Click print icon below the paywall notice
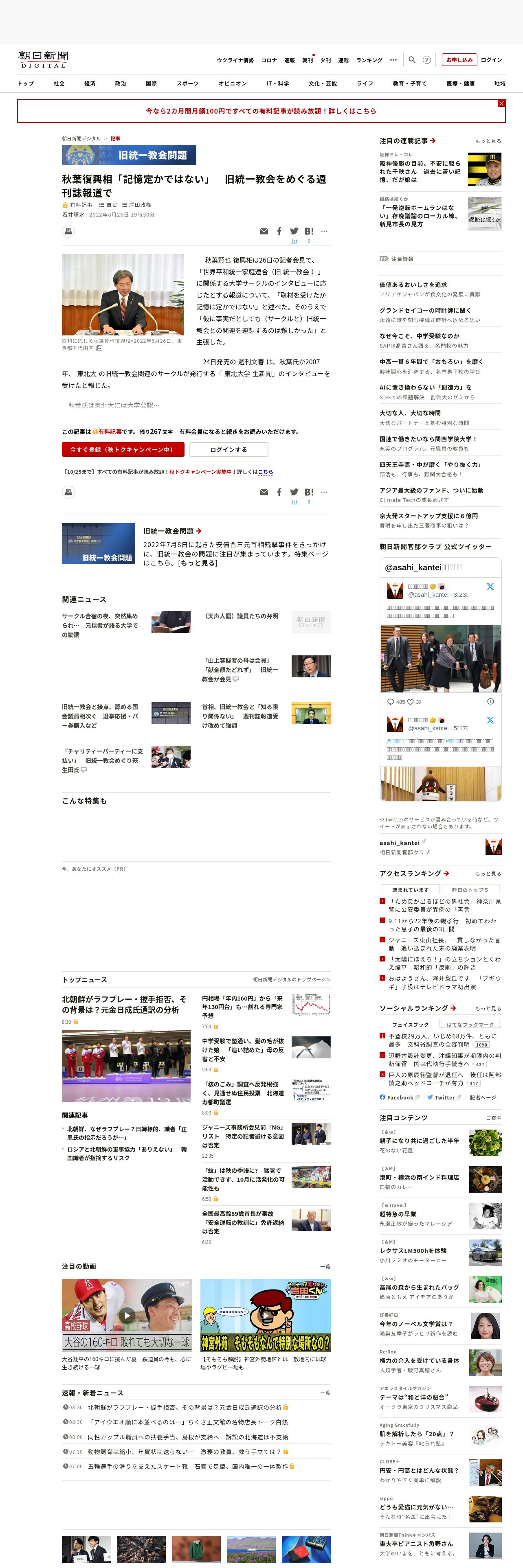Viewport: 523px width, 1568px height. coord(69,492)
